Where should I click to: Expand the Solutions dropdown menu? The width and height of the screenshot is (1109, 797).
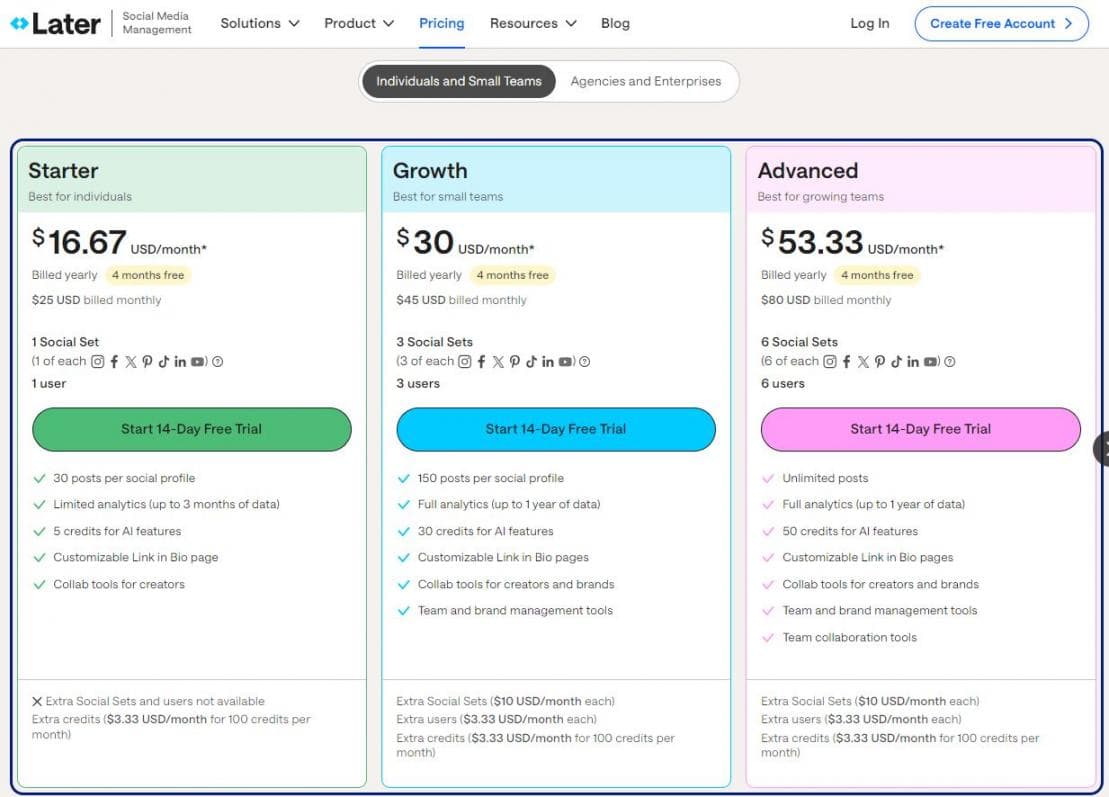[259, 23]
